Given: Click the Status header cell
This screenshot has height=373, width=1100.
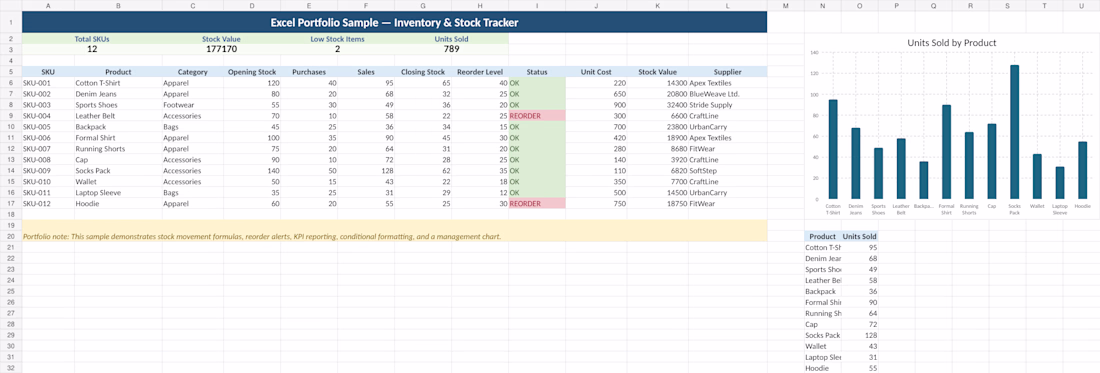Looking at the screenshot, I should 537,72.
